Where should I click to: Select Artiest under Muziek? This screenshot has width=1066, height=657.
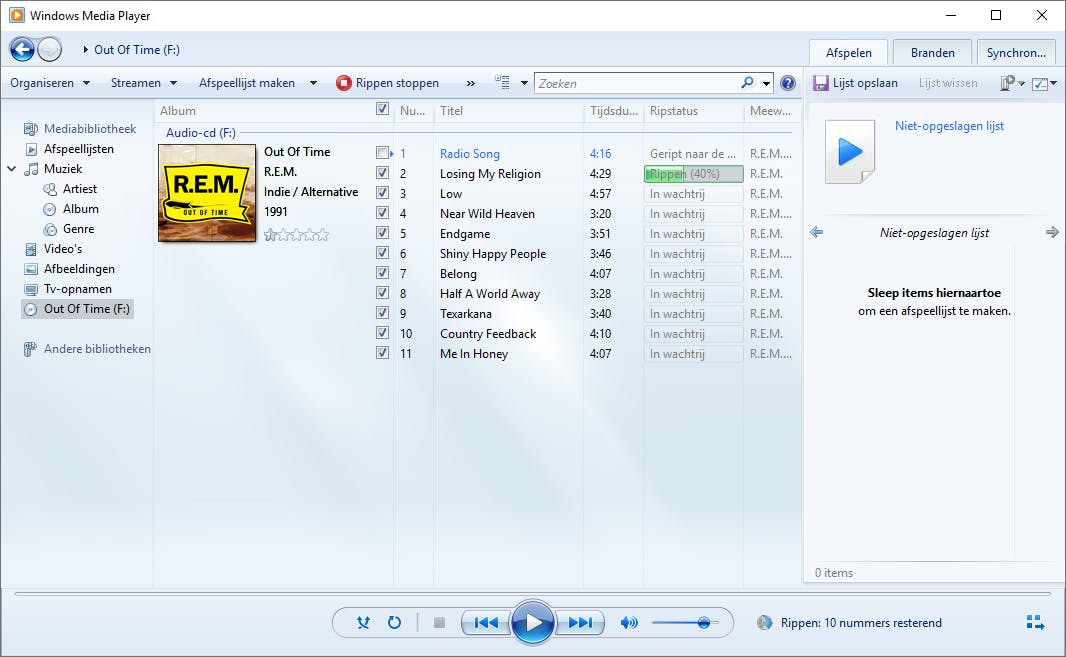tap(80, 189)
